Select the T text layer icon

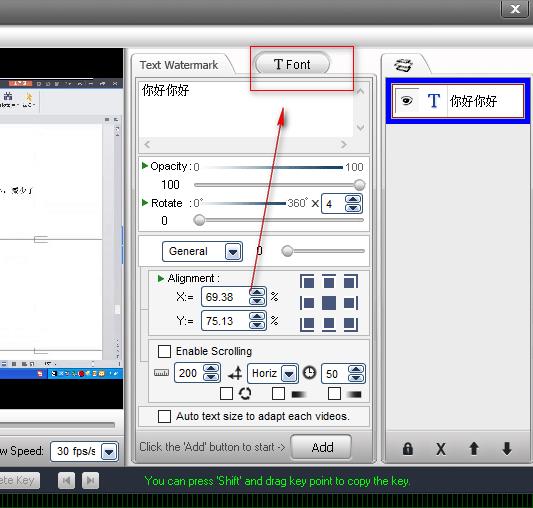point(434,101)
